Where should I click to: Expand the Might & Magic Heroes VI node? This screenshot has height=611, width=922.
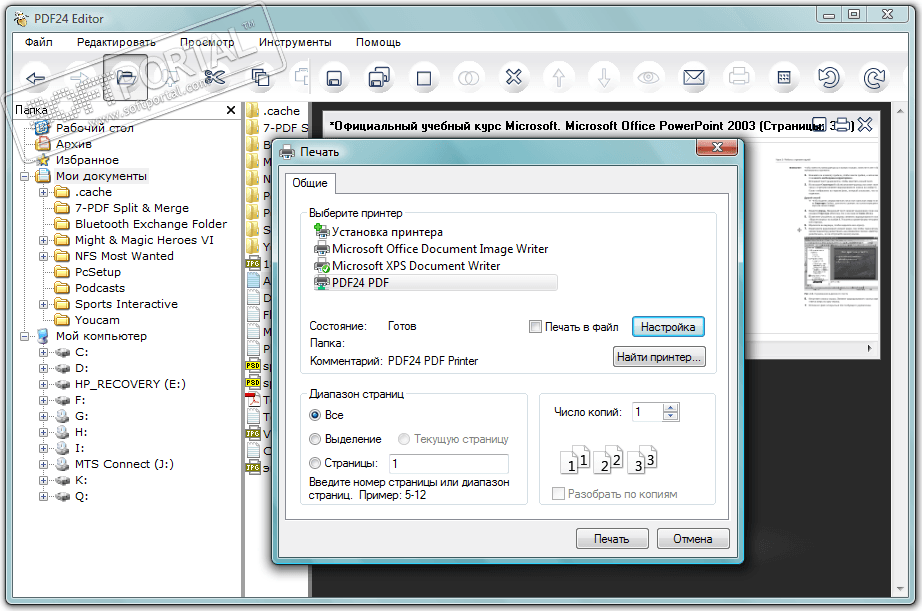pos(43,241)
